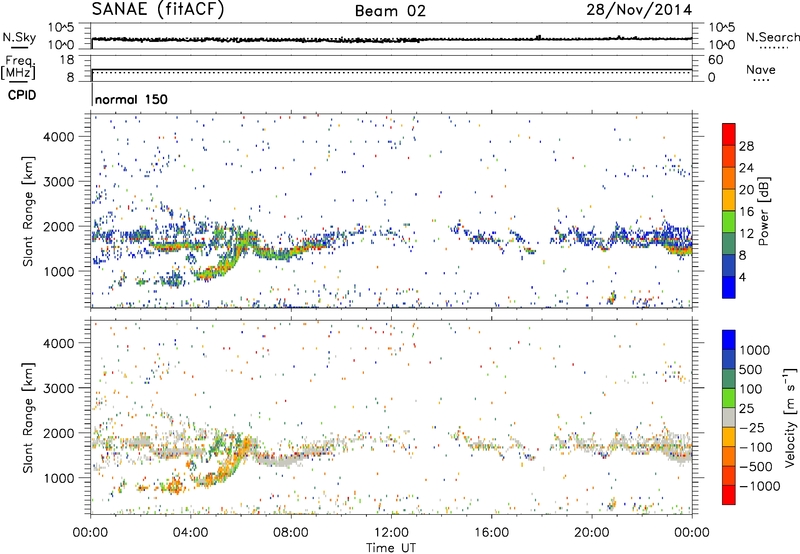Click the 8 value on Power scale
This screenshot has width=800, height=554.
743,255
